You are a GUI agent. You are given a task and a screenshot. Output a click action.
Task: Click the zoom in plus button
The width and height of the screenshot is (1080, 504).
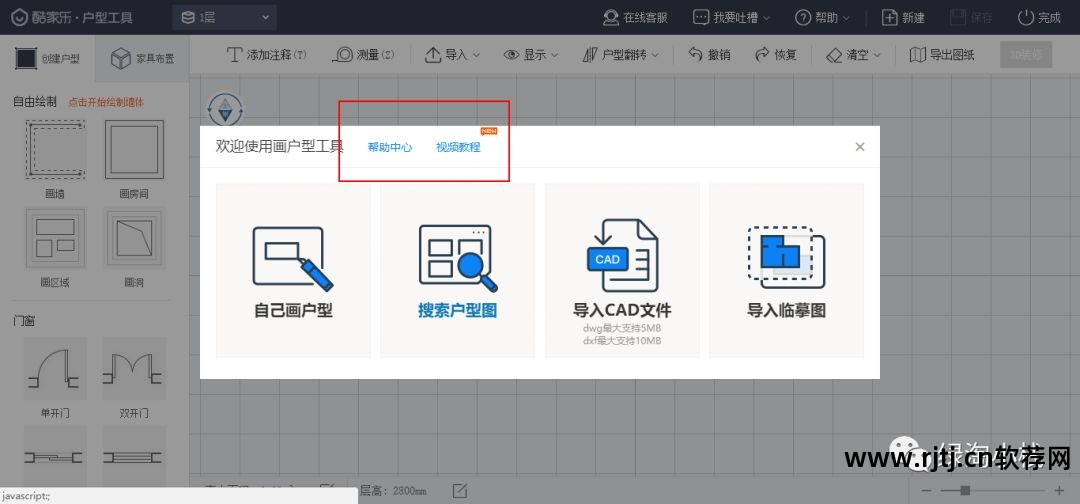click(1059, 491)
